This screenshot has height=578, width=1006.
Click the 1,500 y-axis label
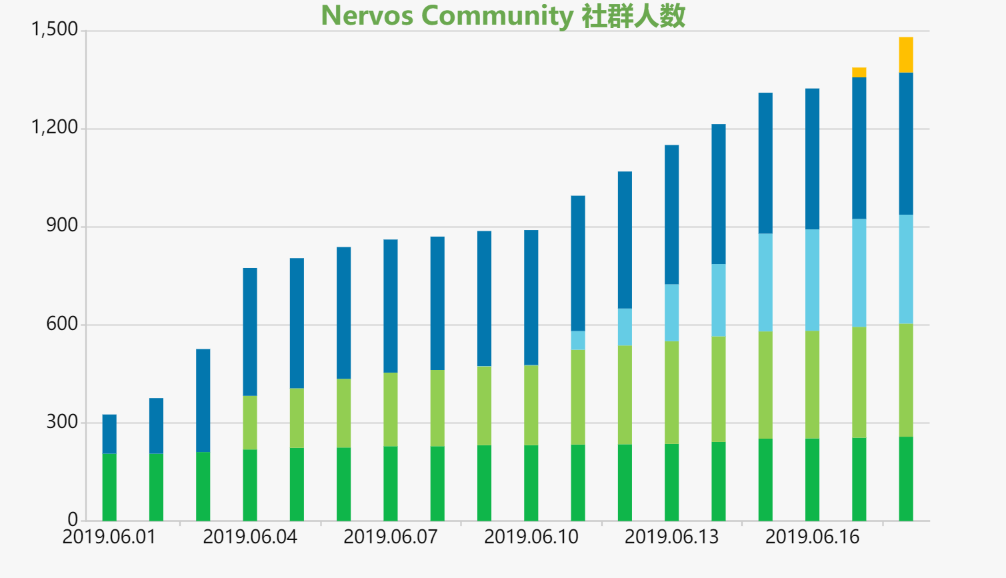coord(54,31)
